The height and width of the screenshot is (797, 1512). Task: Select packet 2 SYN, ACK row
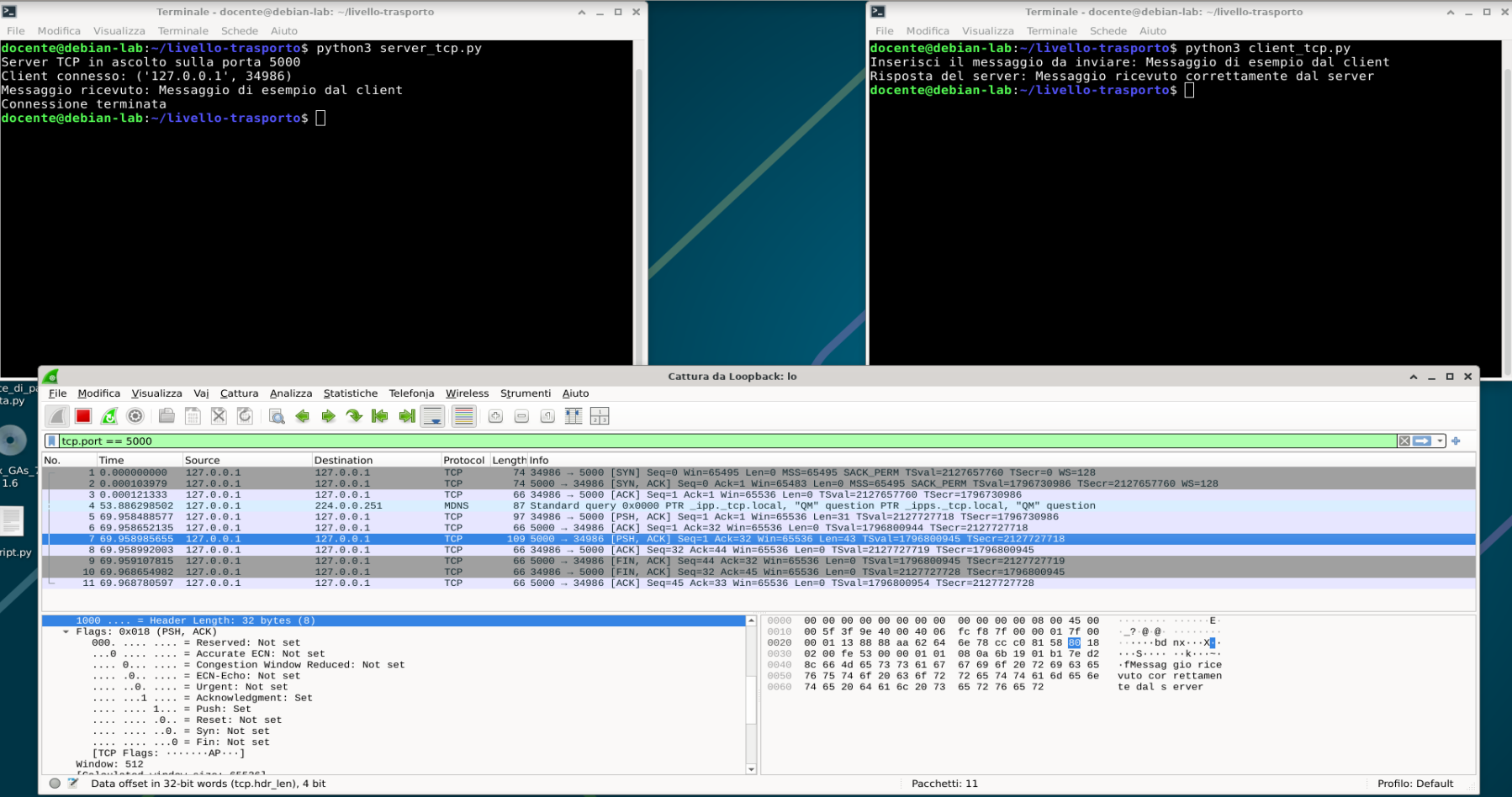tap(759, 483)
